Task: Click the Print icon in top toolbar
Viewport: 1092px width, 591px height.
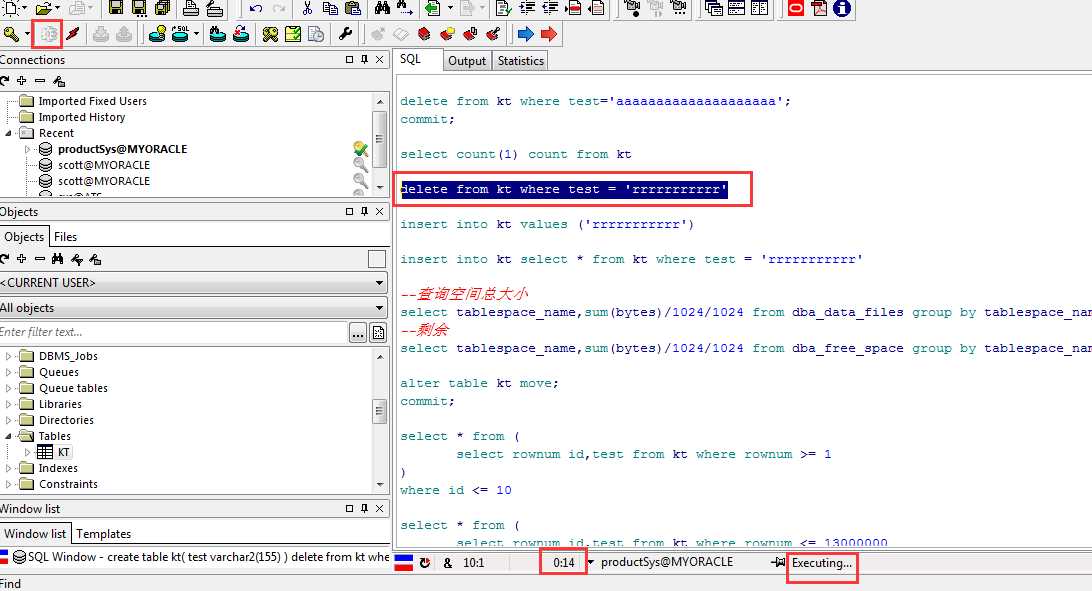Action: (x=191, y=8)
